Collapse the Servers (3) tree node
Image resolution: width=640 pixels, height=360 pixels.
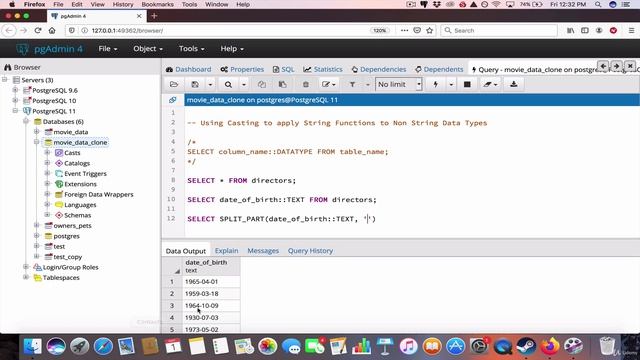(5, 80)
